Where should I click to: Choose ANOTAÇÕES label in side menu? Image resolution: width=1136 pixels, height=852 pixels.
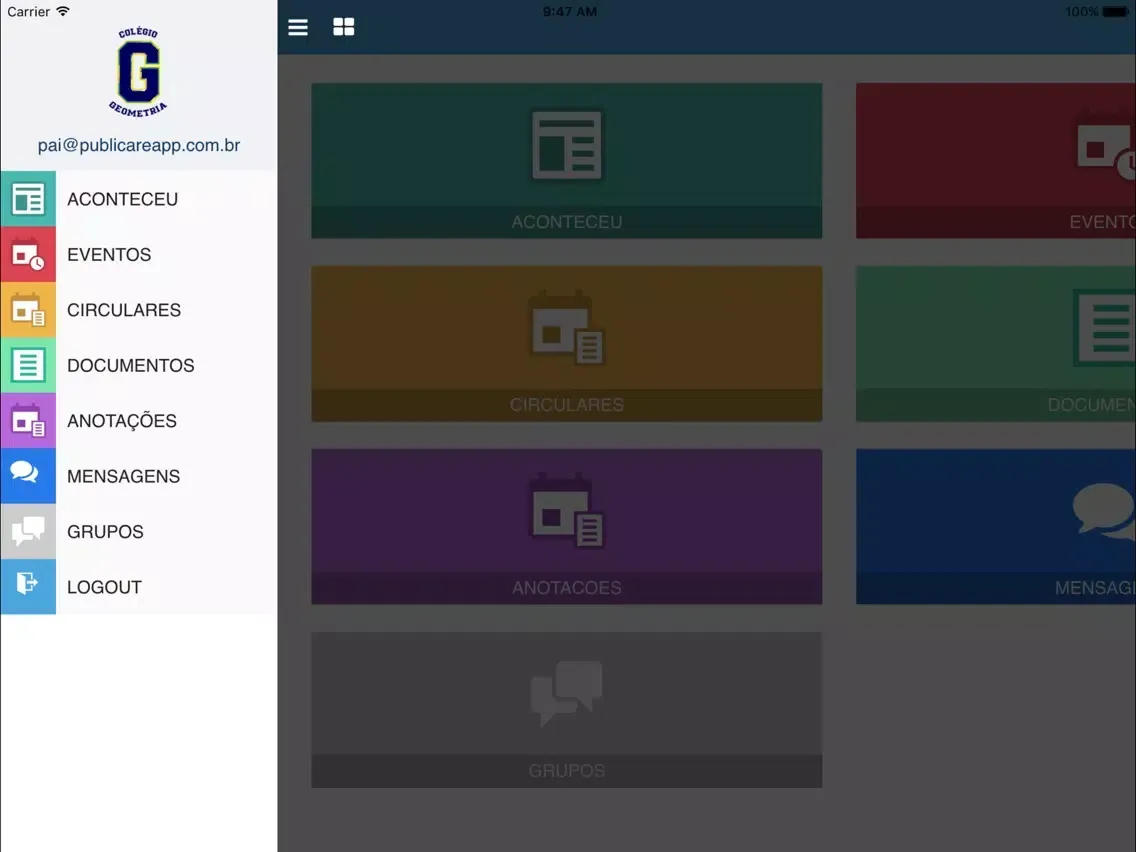tap(122, 420)
